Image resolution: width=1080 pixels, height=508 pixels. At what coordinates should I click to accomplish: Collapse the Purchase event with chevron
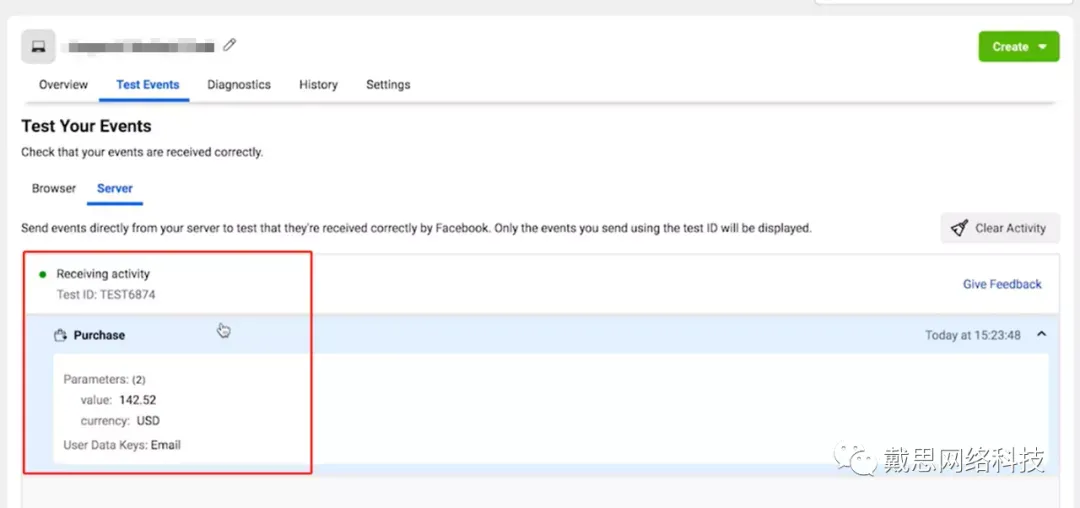pos(1041,335)
